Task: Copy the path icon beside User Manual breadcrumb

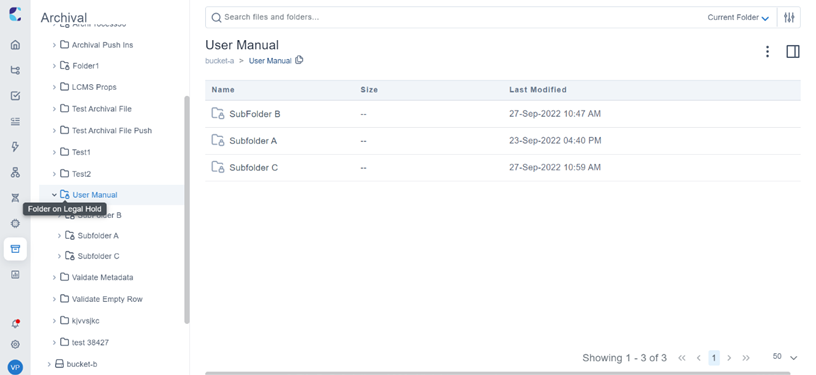Action: coord(299,60)
